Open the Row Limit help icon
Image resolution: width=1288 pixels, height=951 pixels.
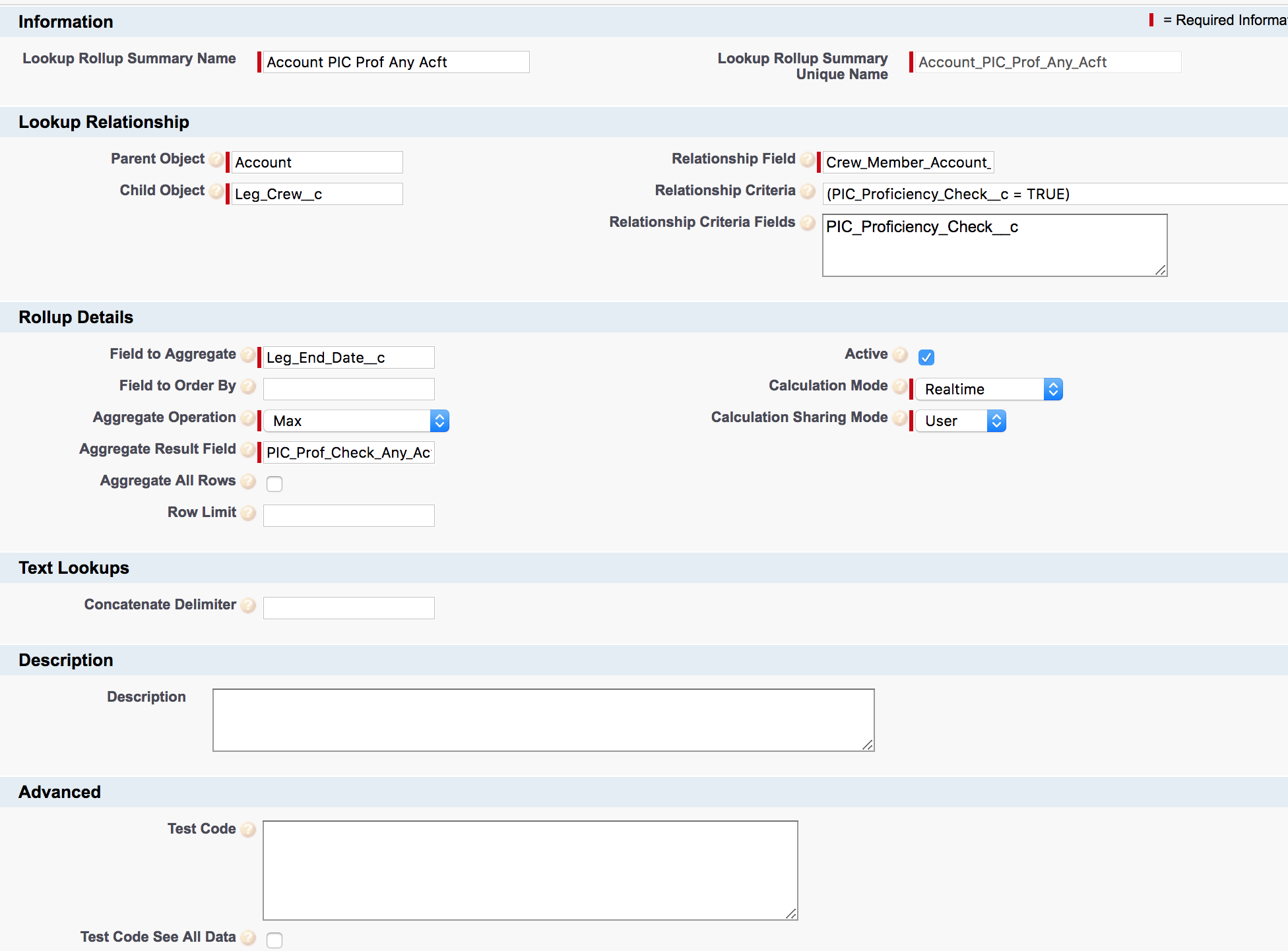248,513
